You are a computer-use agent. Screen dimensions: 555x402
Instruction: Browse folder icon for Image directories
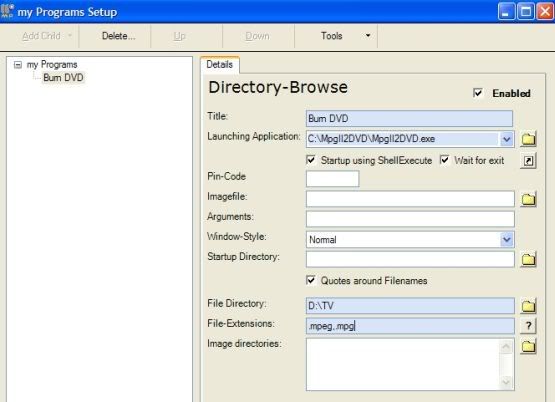click(x=528, y=346)
